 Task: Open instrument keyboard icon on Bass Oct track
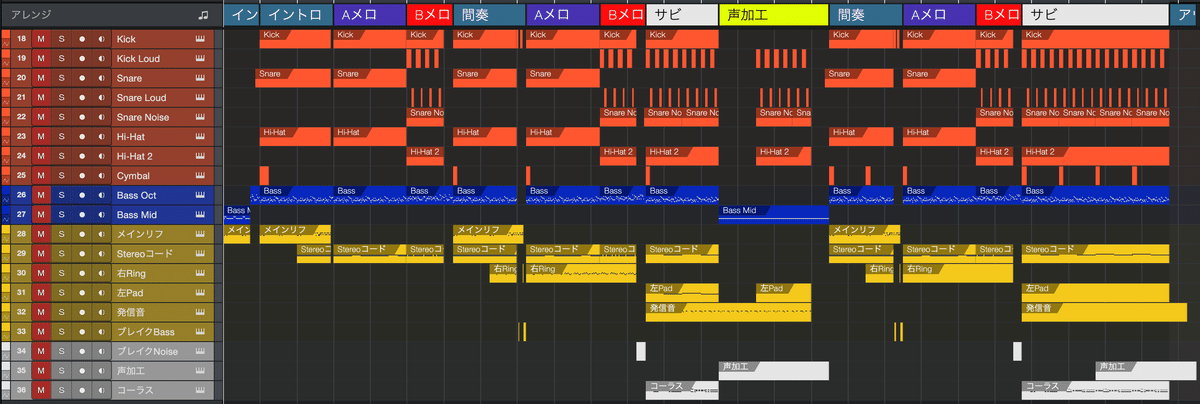pos(199,195)
